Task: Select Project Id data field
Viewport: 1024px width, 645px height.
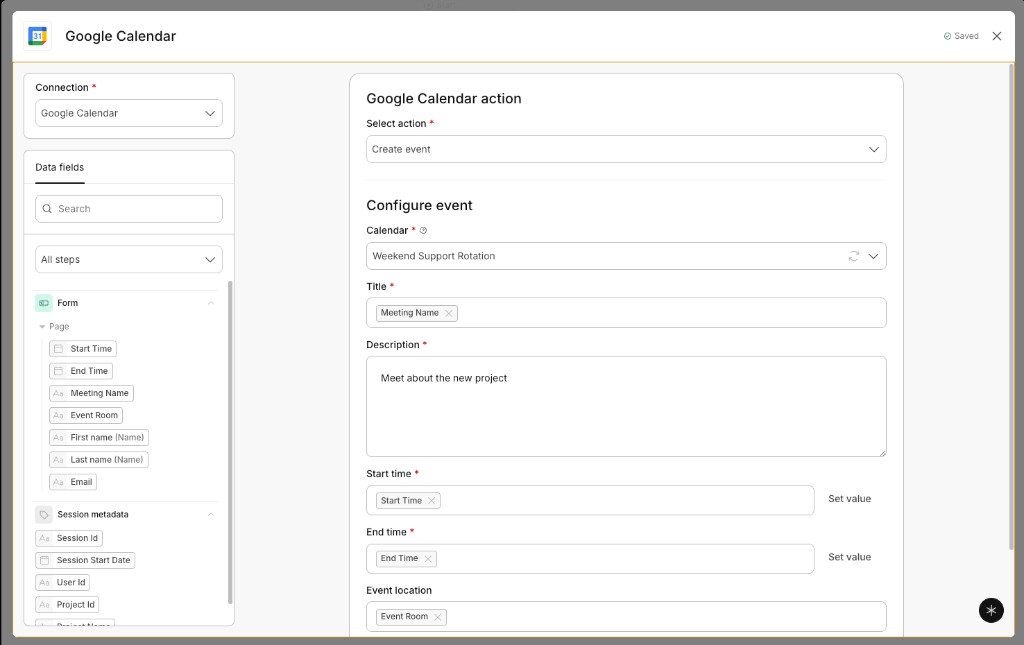Action: pyautogui.click(x=67, y=605)
